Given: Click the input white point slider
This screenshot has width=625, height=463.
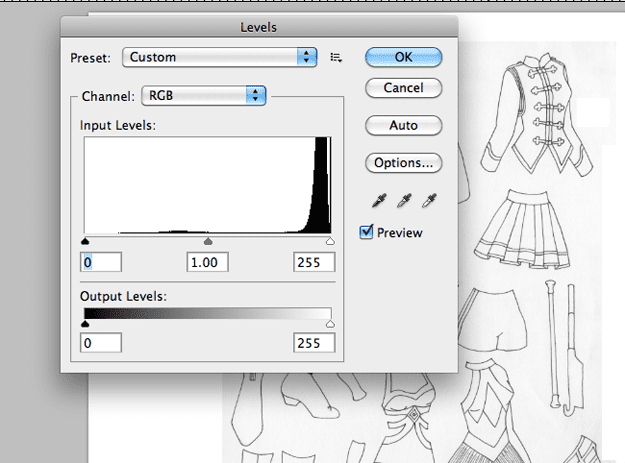Looking at the screenshot, I should (330, 241).
